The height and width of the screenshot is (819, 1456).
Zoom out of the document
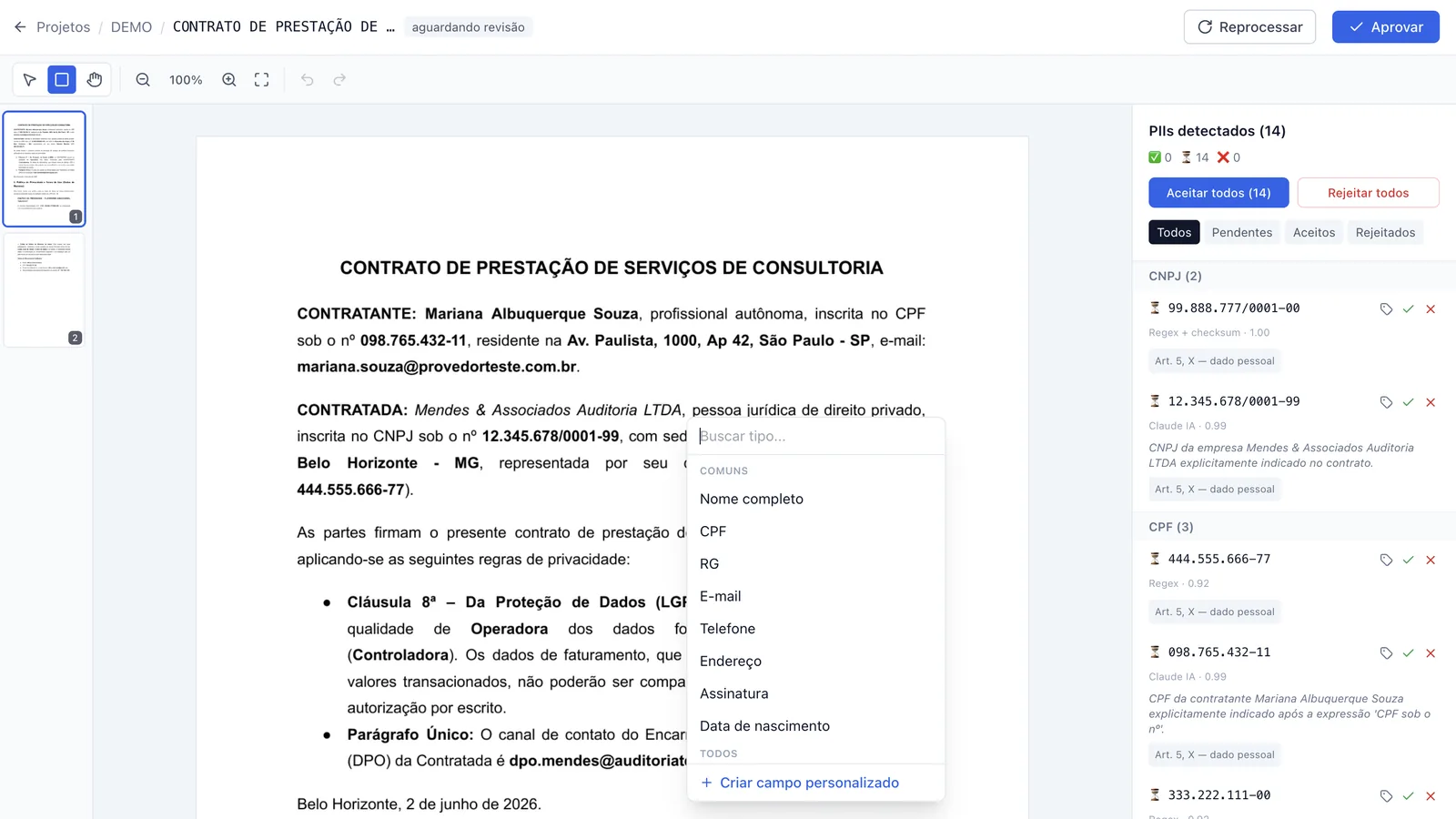click(143, 80)
